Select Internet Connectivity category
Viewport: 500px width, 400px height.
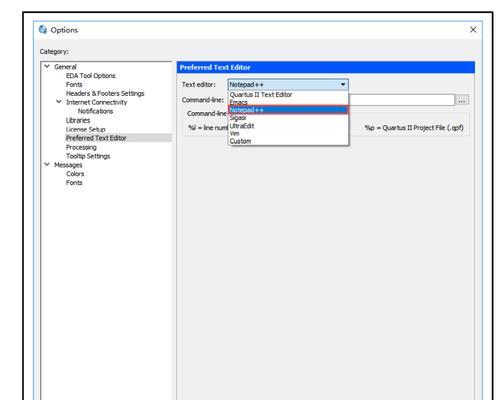97,102
